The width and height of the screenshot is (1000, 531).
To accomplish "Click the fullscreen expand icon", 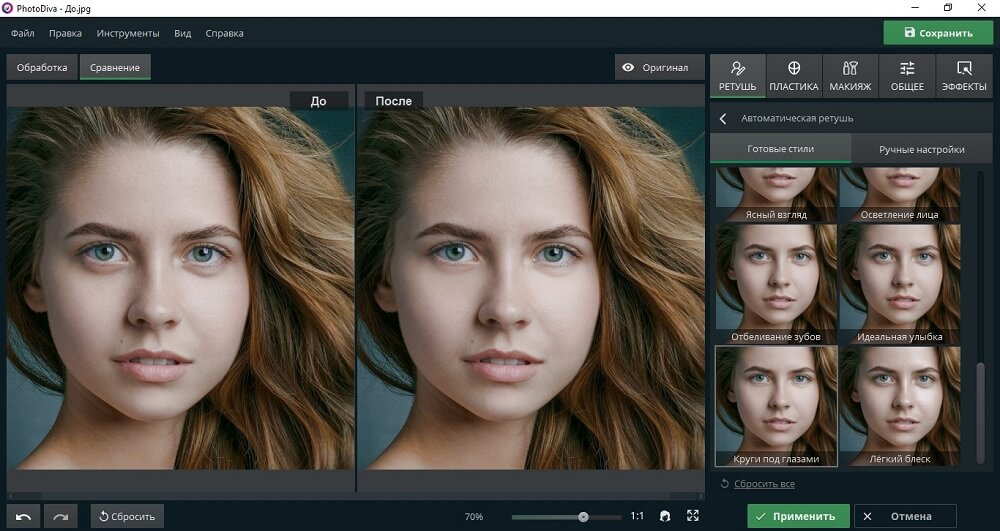I will pos(693,516).
